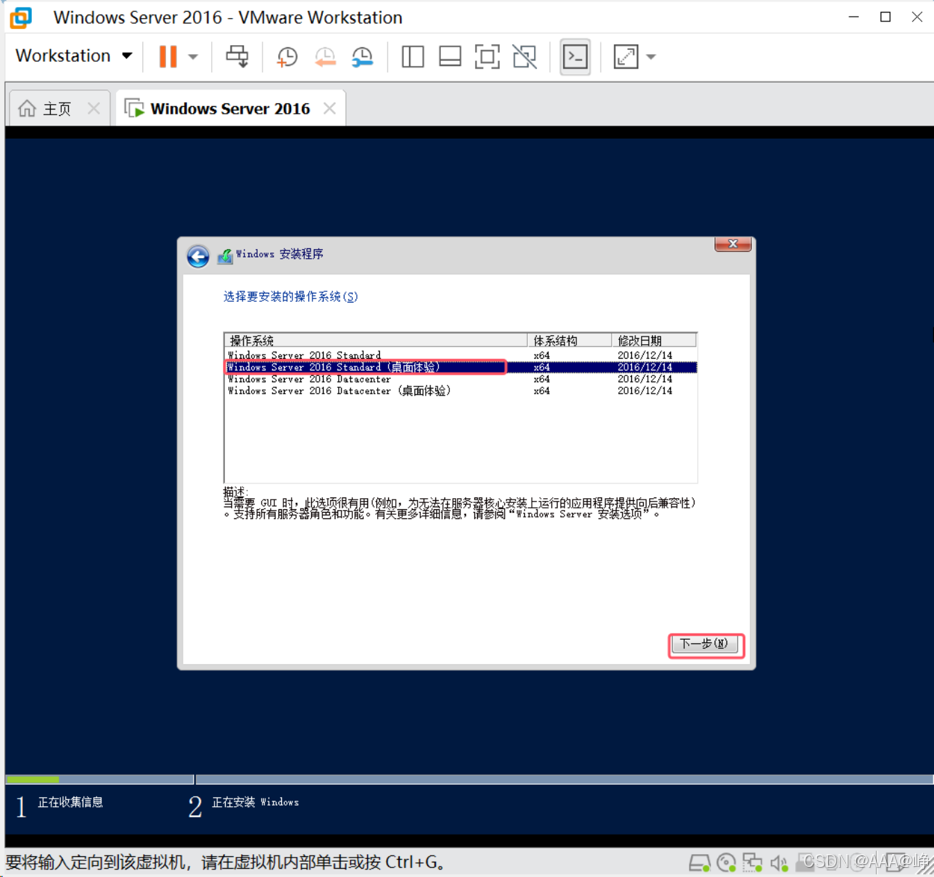Toggle the library sidebar panel
The height and width of the screenshot is (877, 934).
(x=413, y=57)
